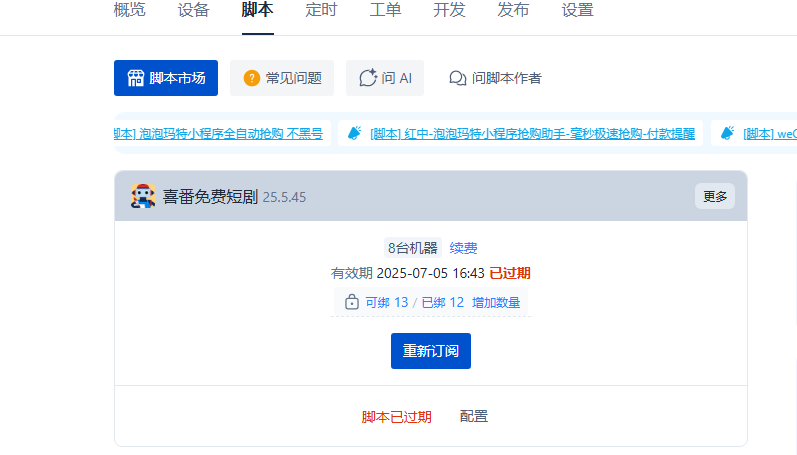Click the 常见问题 button
Viewport: 797px width, 455px height.
point(282,78)
